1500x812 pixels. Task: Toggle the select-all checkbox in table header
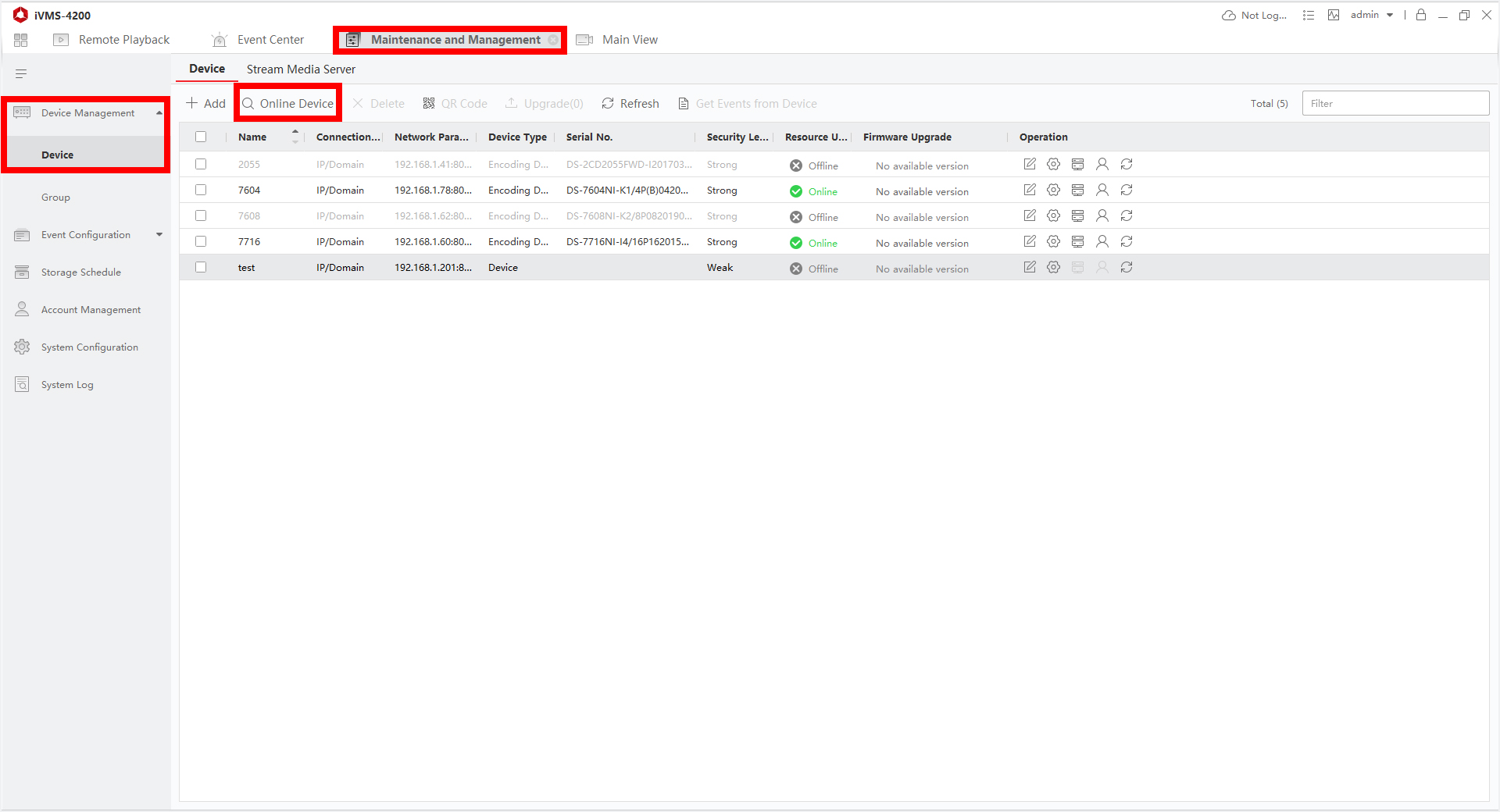click(201, 137)
